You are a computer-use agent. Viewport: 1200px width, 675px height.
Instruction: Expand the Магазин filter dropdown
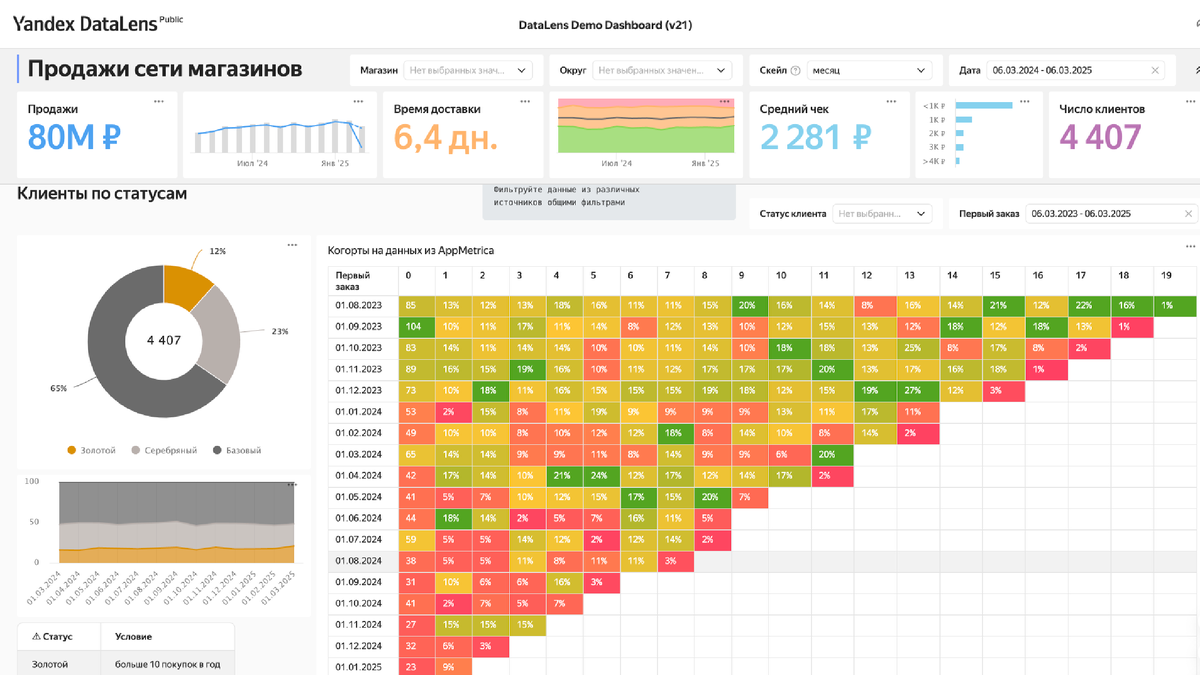coord(468,71)
